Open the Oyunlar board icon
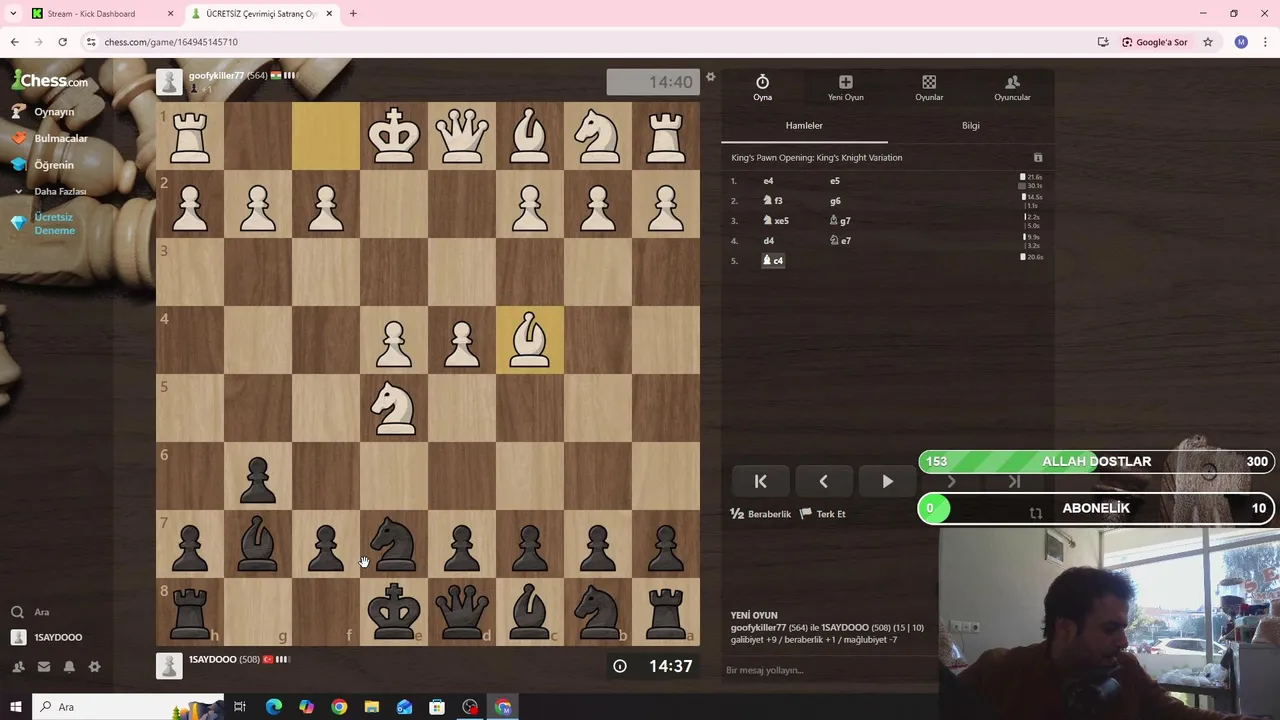 [929, 87]
